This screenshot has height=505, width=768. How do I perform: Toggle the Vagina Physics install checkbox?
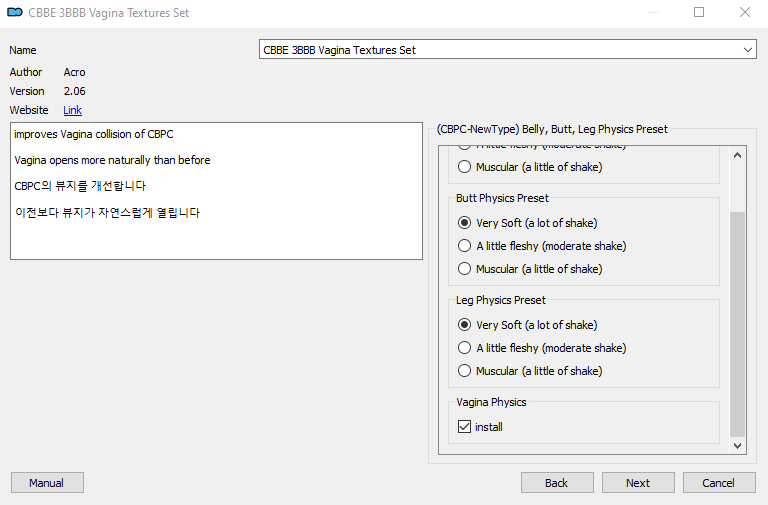point(464,427)
